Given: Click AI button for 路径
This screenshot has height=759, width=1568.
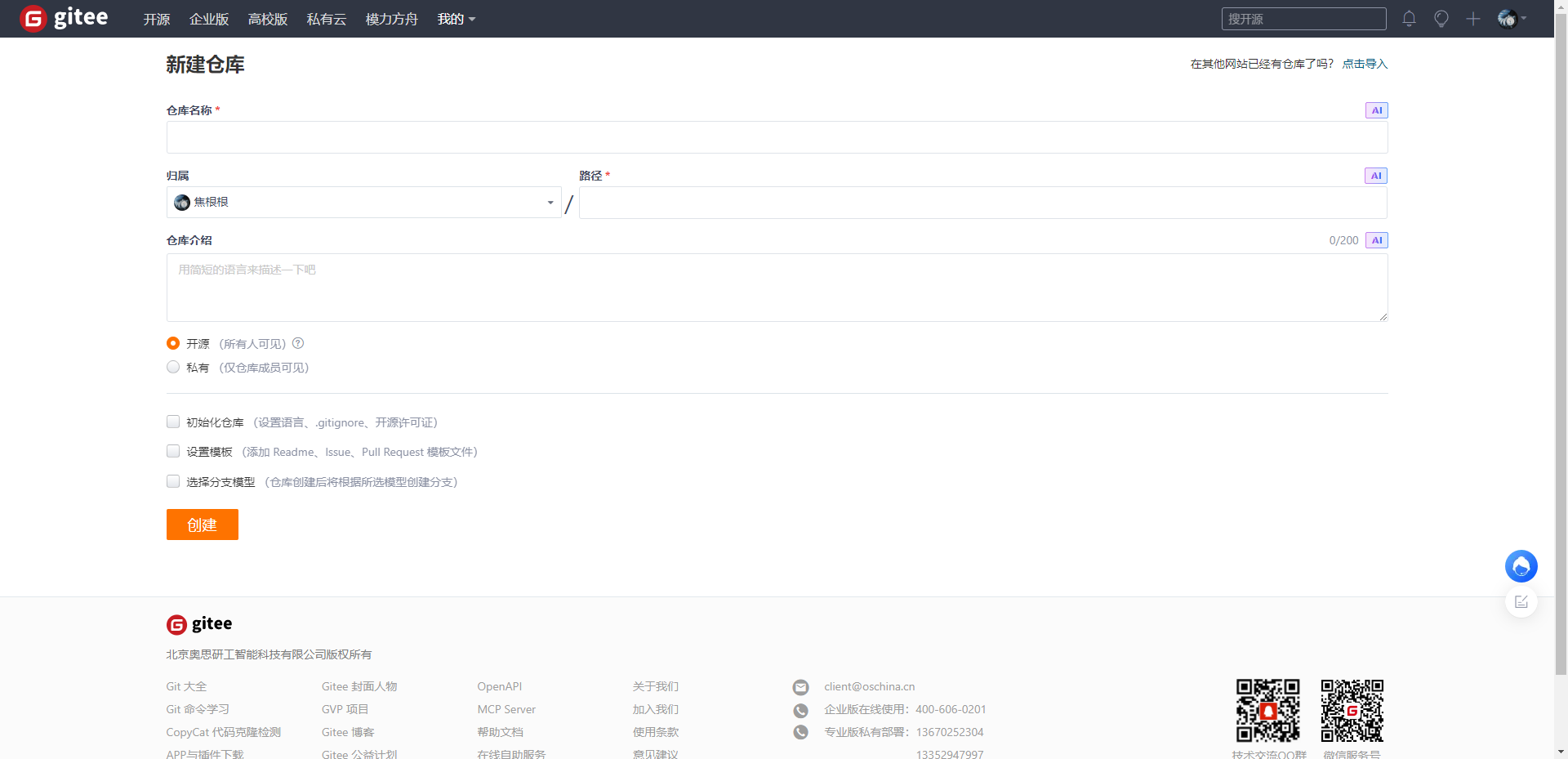Looking at the screenshot, I should tap(1376, 176).
